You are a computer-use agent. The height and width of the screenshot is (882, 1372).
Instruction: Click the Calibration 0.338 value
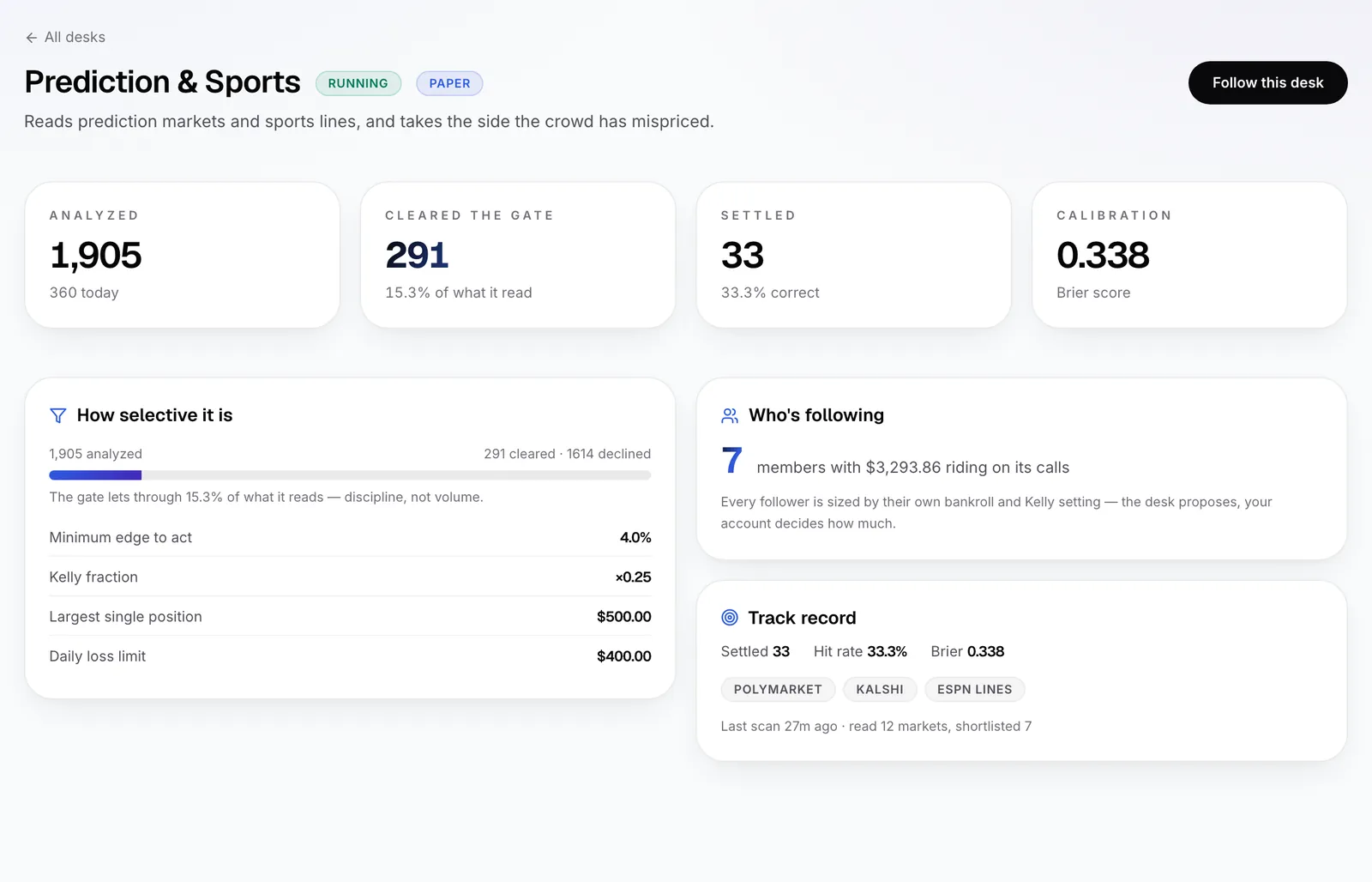tap(1103, 255)
